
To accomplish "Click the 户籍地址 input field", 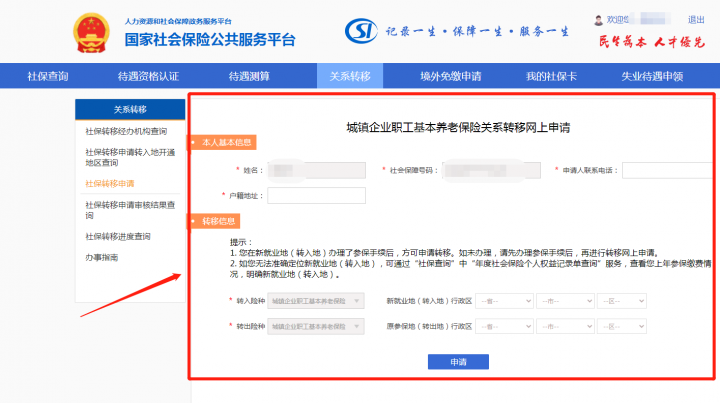I will click(316, 195).
